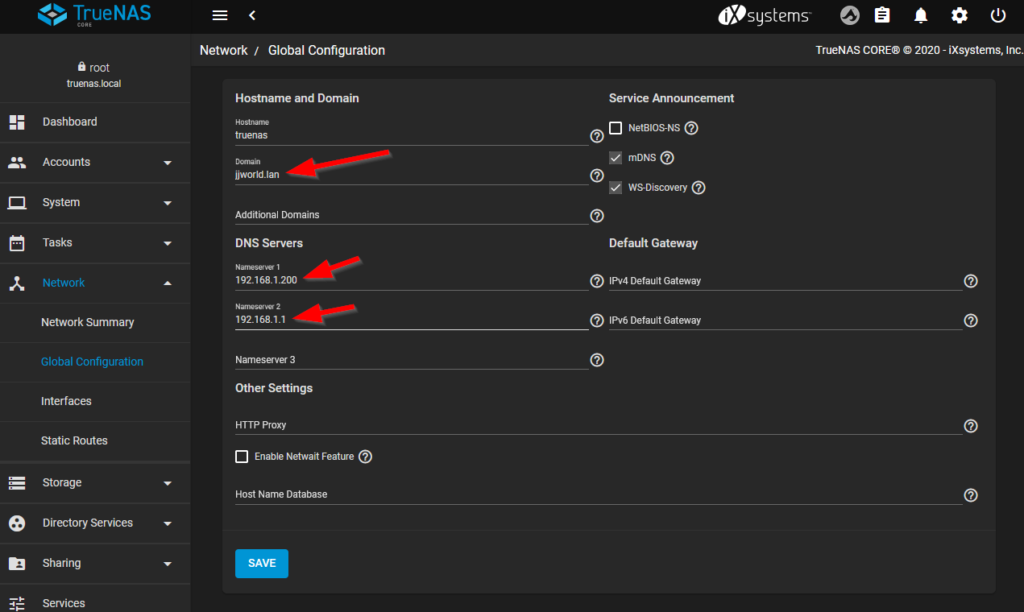Click the HTTP Proxy field
Screen dimensions: 1024x612
pos(599,425)
